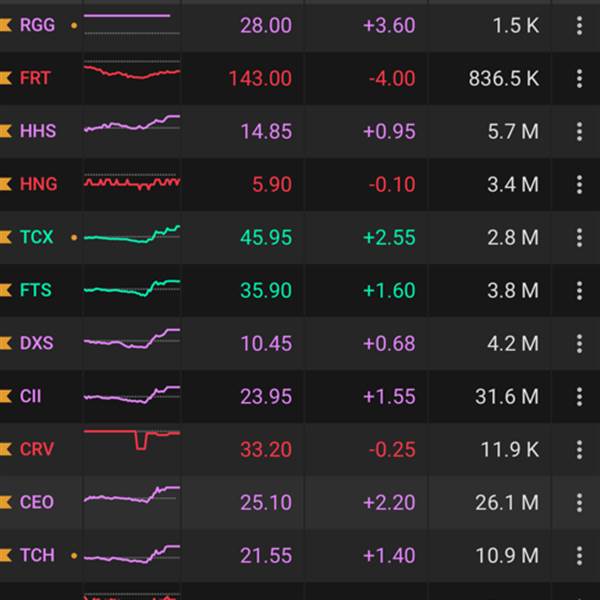Open the three-dot menu for TCH
Screen dimensions: 600x600
[x=579, y=555]
